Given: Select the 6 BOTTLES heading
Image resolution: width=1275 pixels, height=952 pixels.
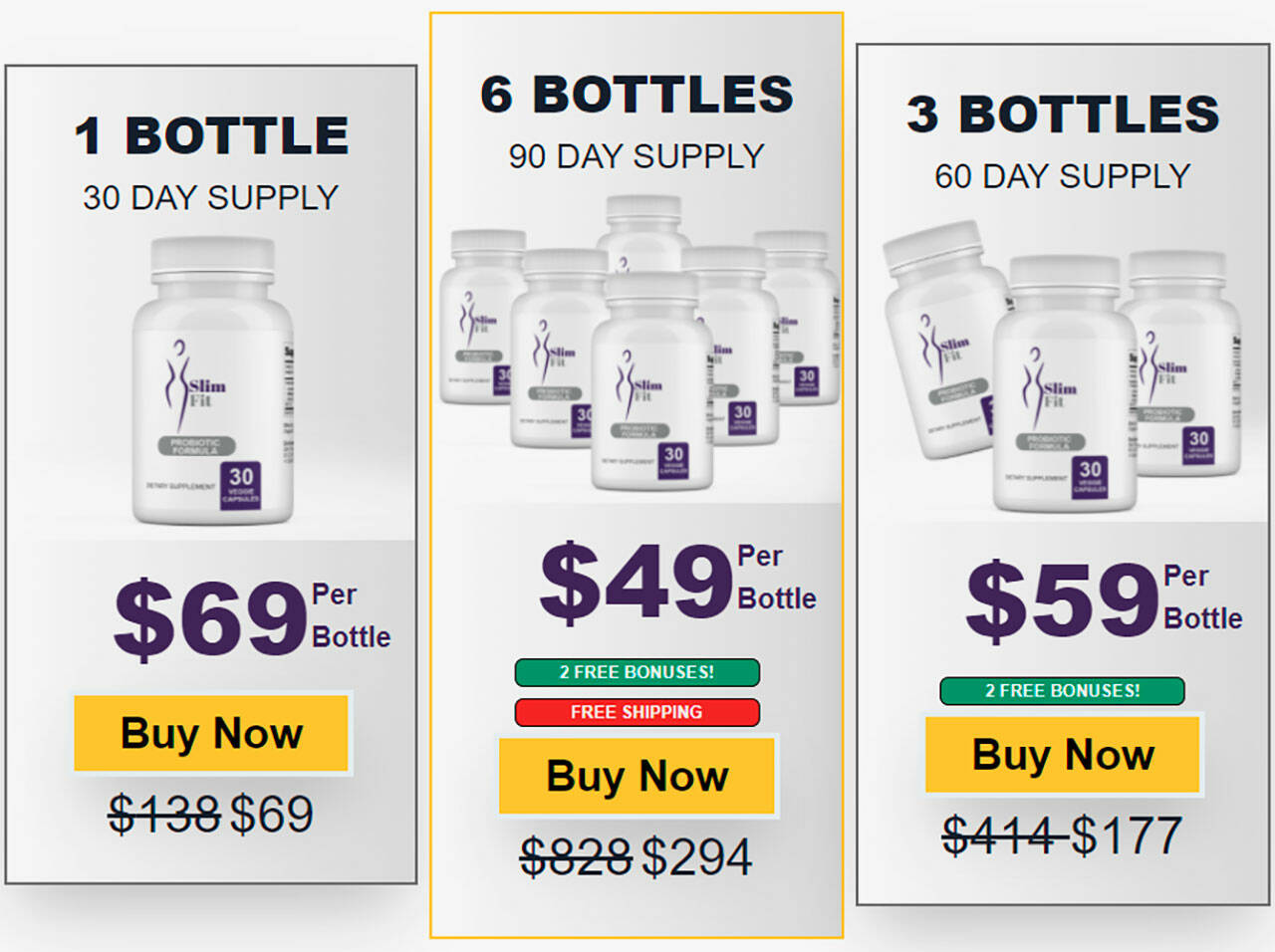Looking at the screenshot, I should click(x=637, y=95).
